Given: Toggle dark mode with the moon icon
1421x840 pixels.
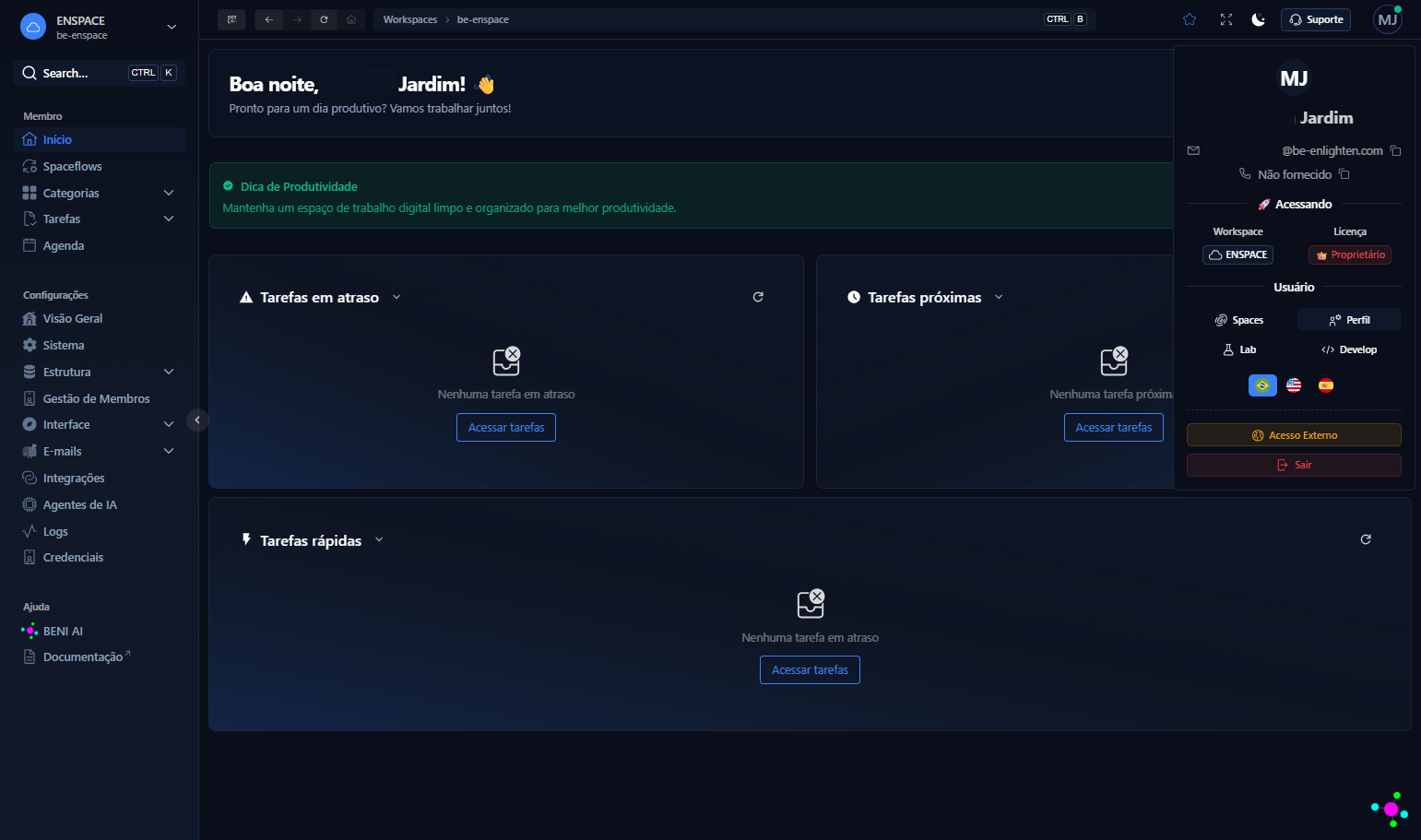Looking at the screenshot, I should click(x=1258, y=19).
